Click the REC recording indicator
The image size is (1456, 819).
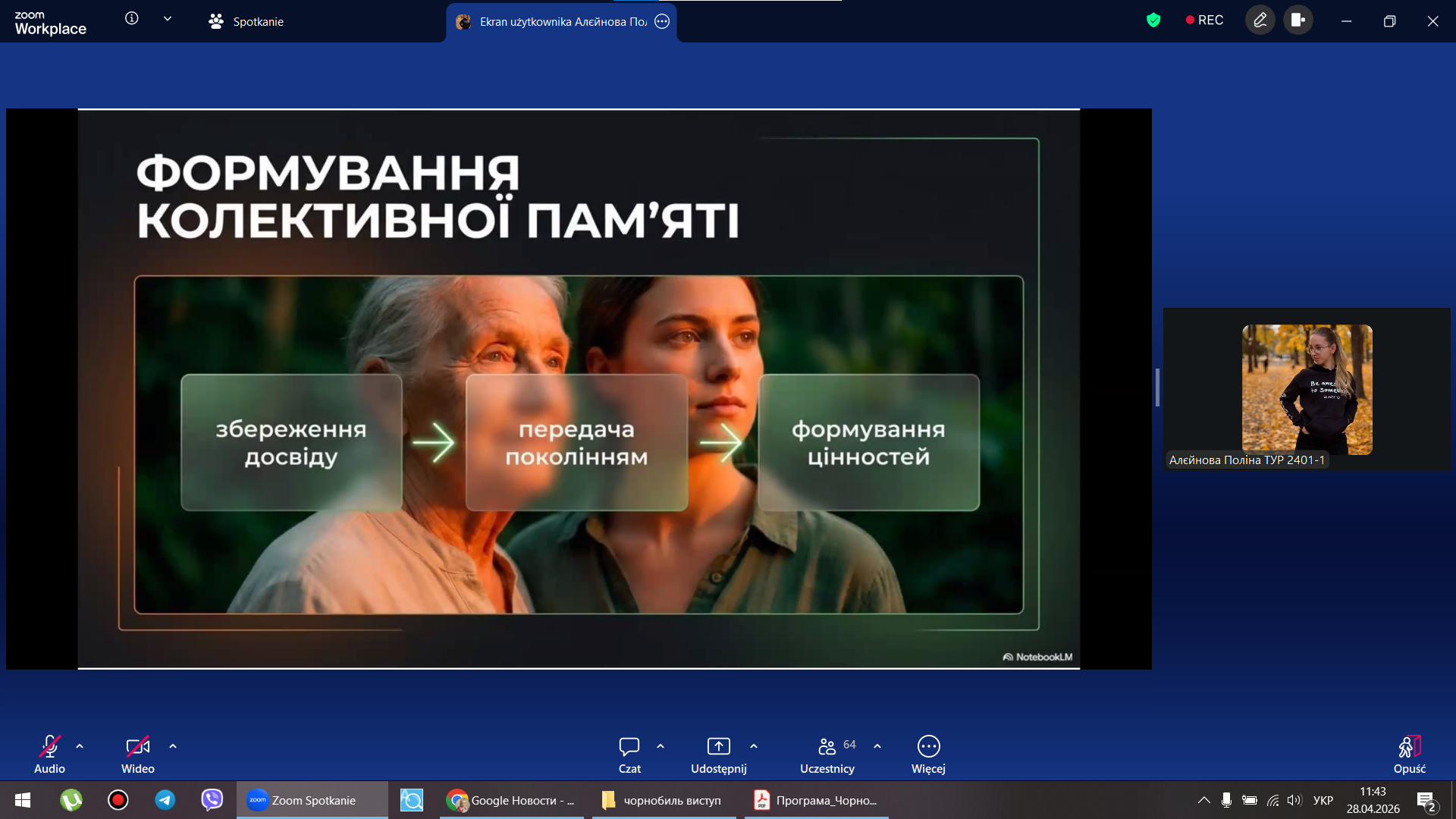click(1204, 20)
